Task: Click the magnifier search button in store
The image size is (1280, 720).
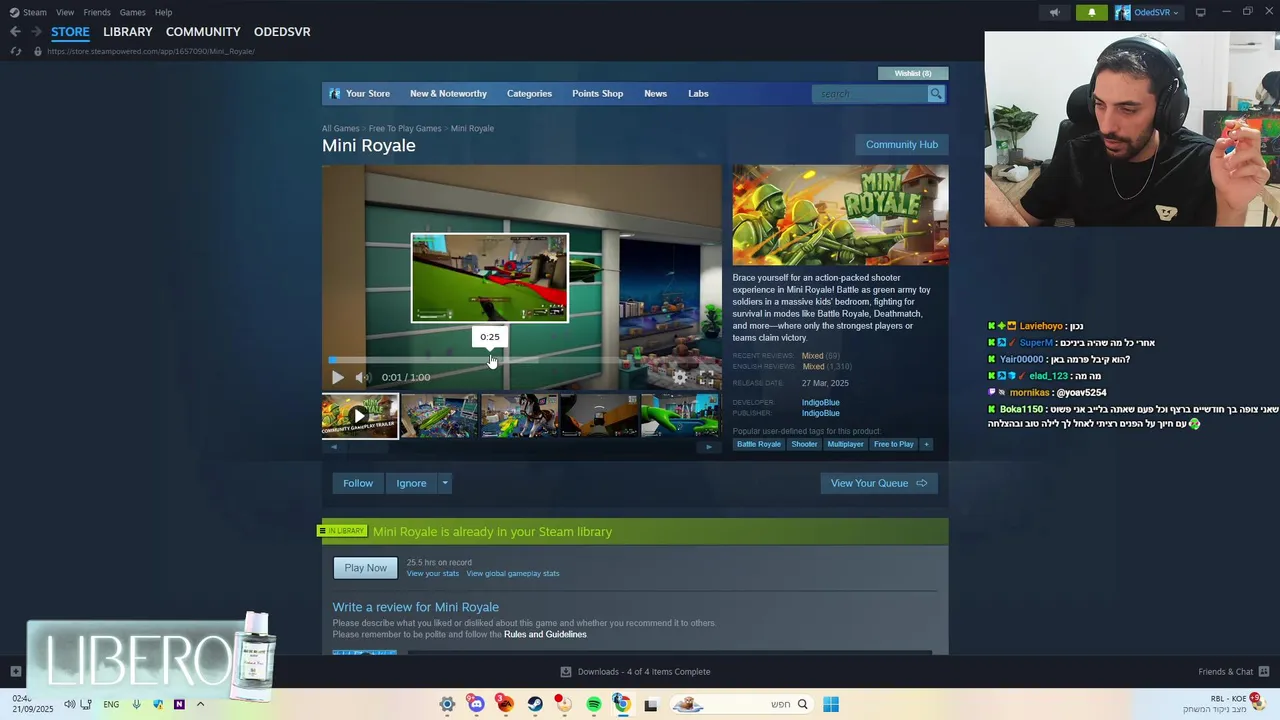Action: (936, 94)
